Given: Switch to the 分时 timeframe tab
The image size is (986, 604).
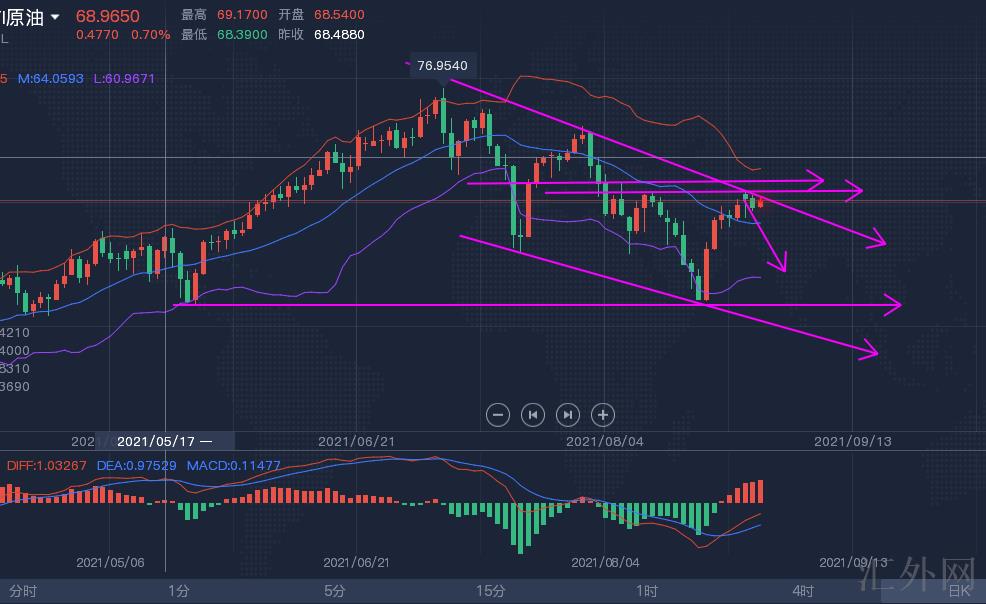Looking at the screenshot, I should coord(23,591).
